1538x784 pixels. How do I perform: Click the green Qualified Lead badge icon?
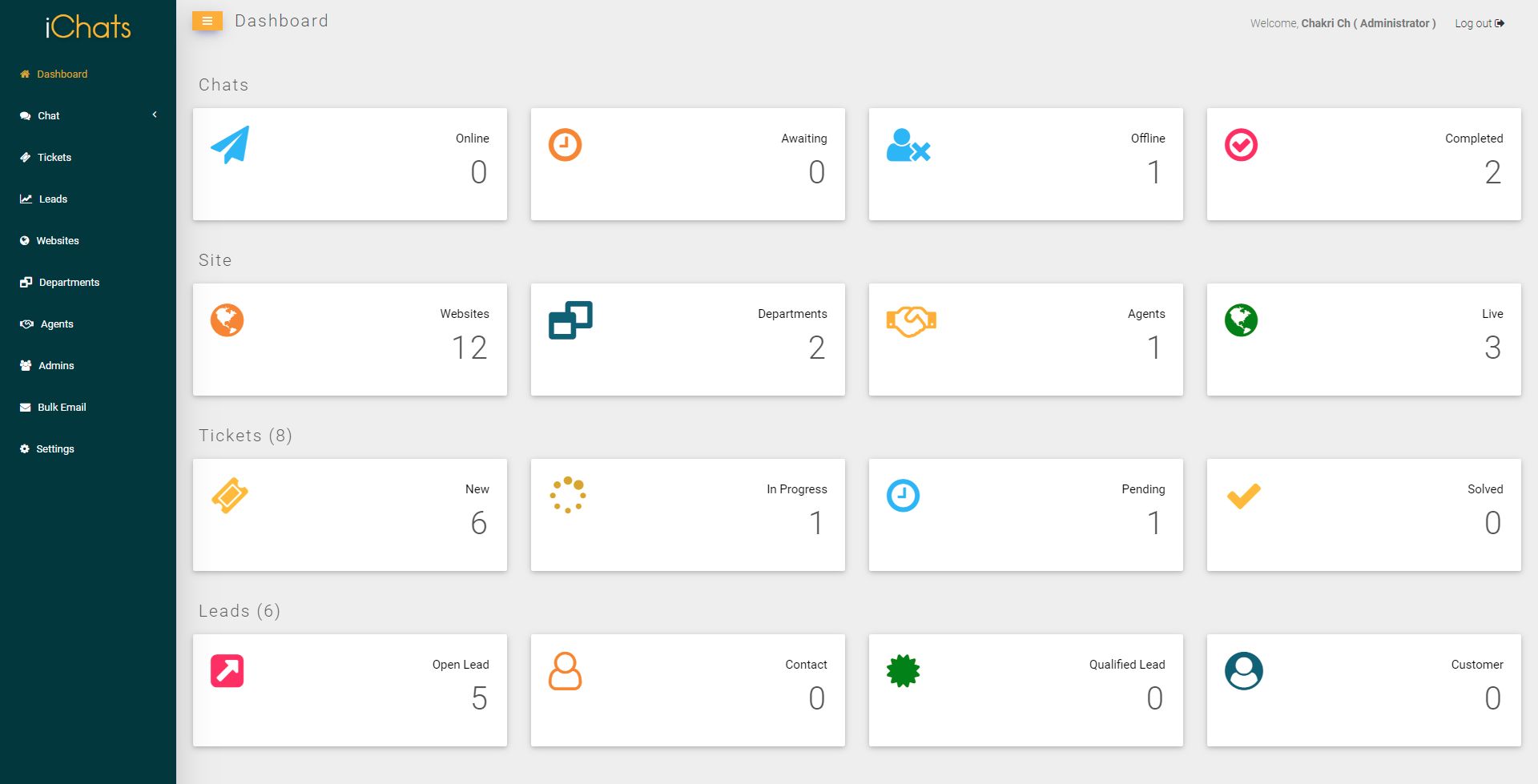click(x=903, y=671)
